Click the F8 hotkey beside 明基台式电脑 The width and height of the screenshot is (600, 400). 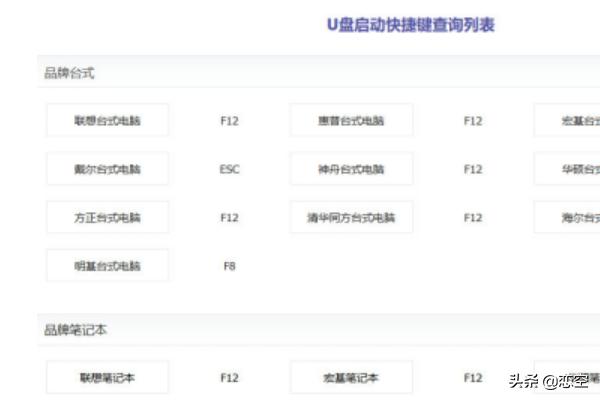229,266
